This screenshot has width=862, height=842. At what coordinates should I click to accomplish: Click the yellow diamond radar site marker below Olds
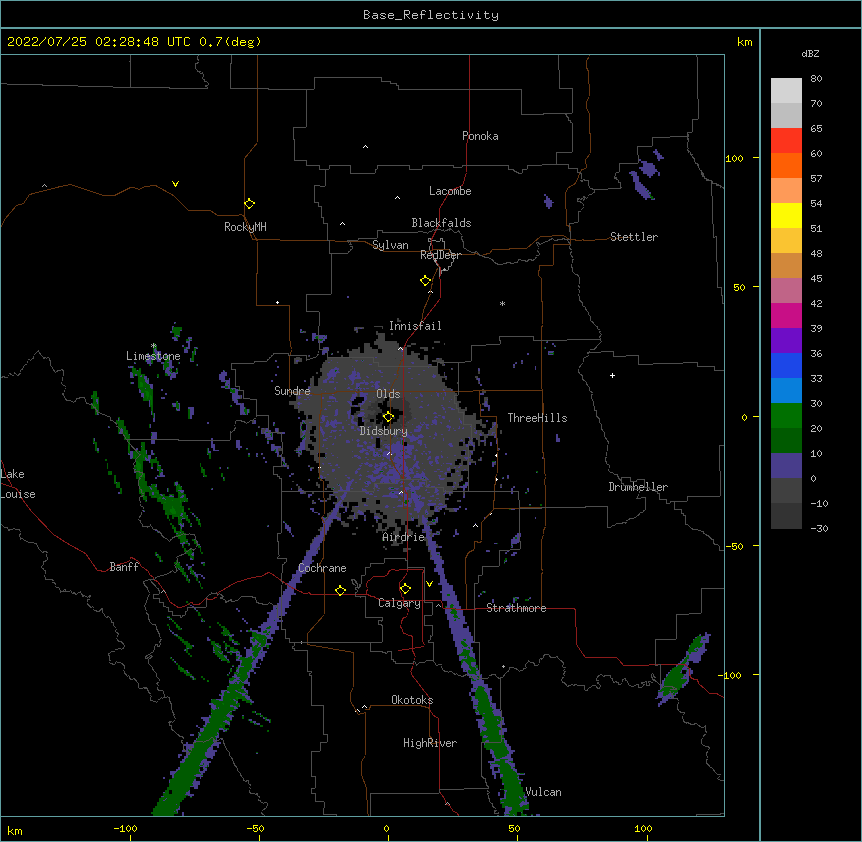pyautogui.click(x=388, y=417)
